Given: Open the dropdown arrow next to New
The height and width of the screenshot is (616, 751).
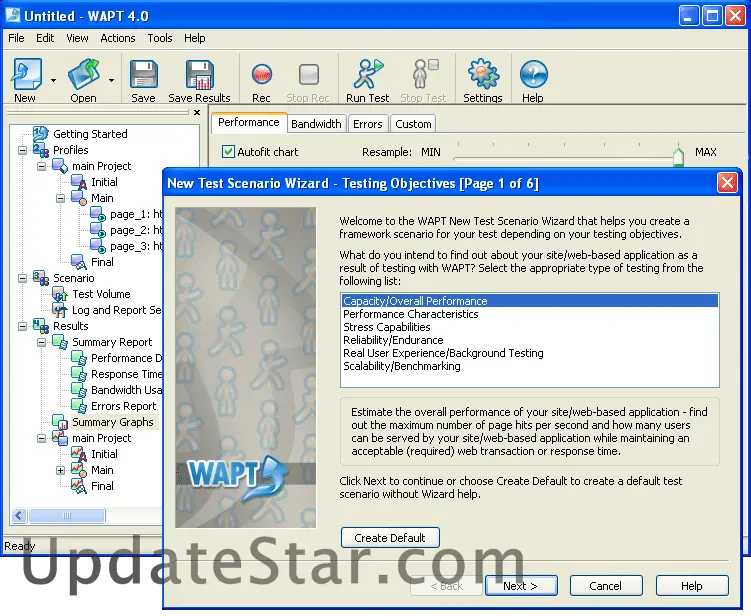Looking at the screenshot, I should pyautogui.click(x=53, y=80).
